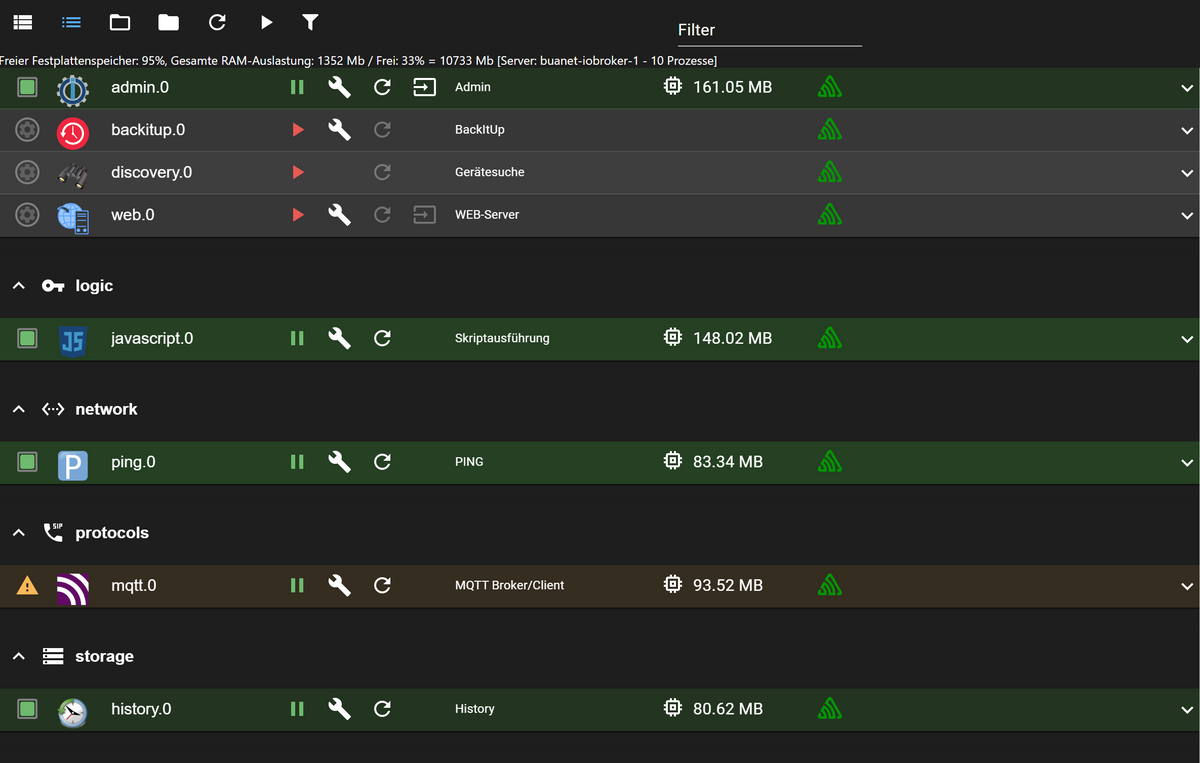Click the Filter input field

pyautogui.click(x=768, y=31)
